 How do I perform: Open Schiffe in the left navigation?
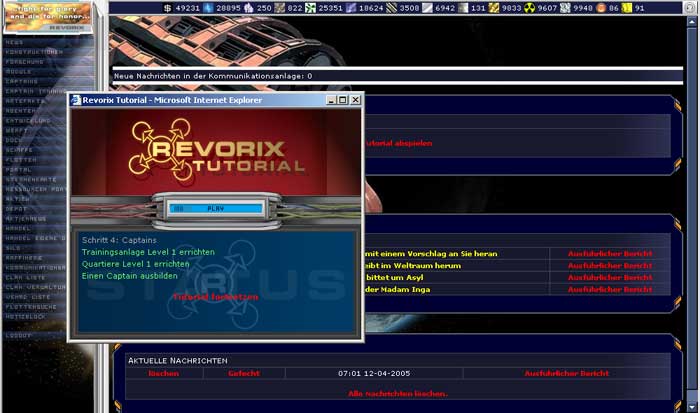20,147
